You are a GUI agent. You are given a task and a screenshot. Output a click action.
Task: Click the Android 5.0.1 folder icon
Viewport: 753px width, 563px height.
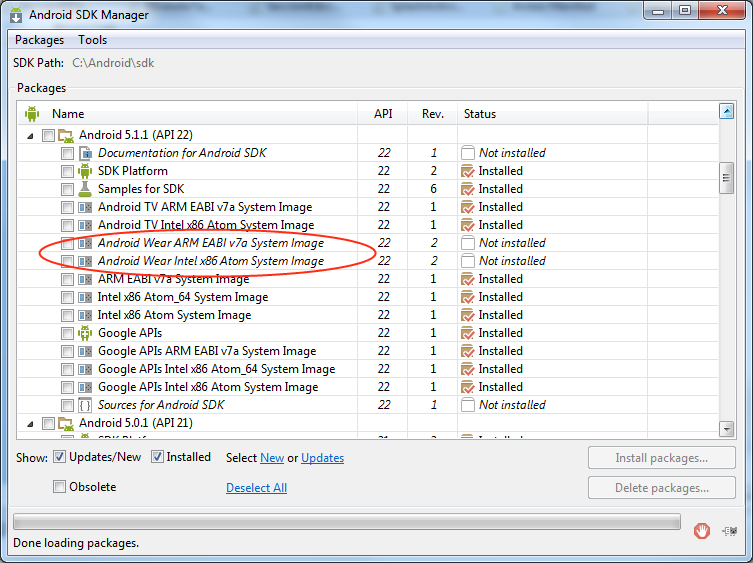(66, 424)
